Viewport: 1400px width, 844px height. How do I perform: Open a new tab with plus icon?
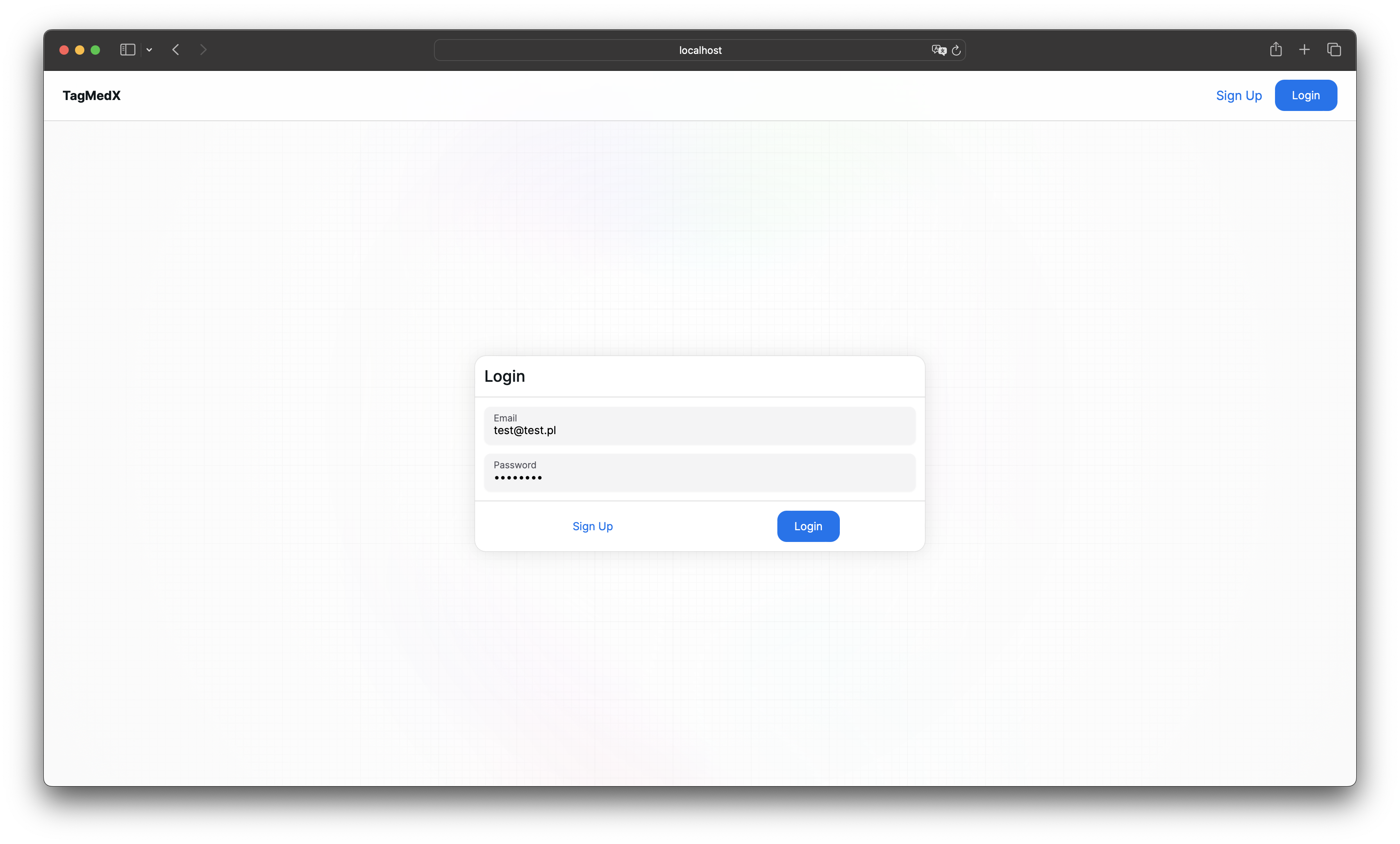tap(1305, 50)
